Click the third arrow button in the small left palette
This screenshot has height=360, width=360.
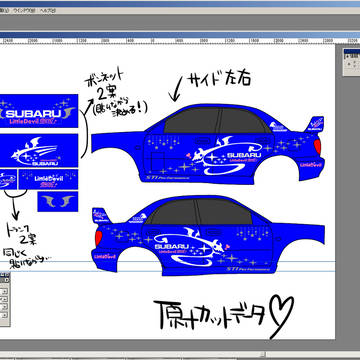pyautogui.click(x=5, y=306)
